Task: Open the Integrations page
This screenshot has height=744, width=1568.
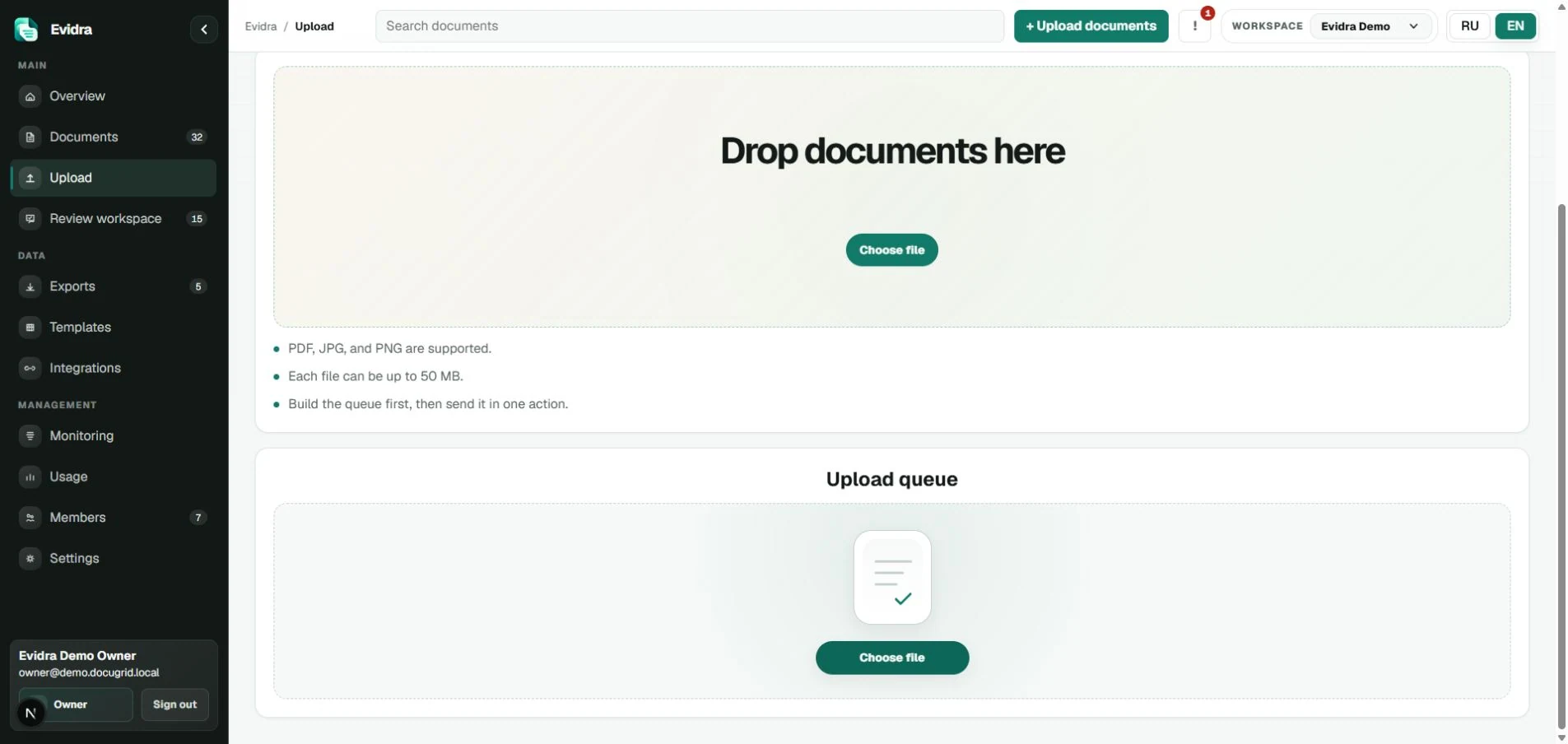Action: (x=113, y=368)
